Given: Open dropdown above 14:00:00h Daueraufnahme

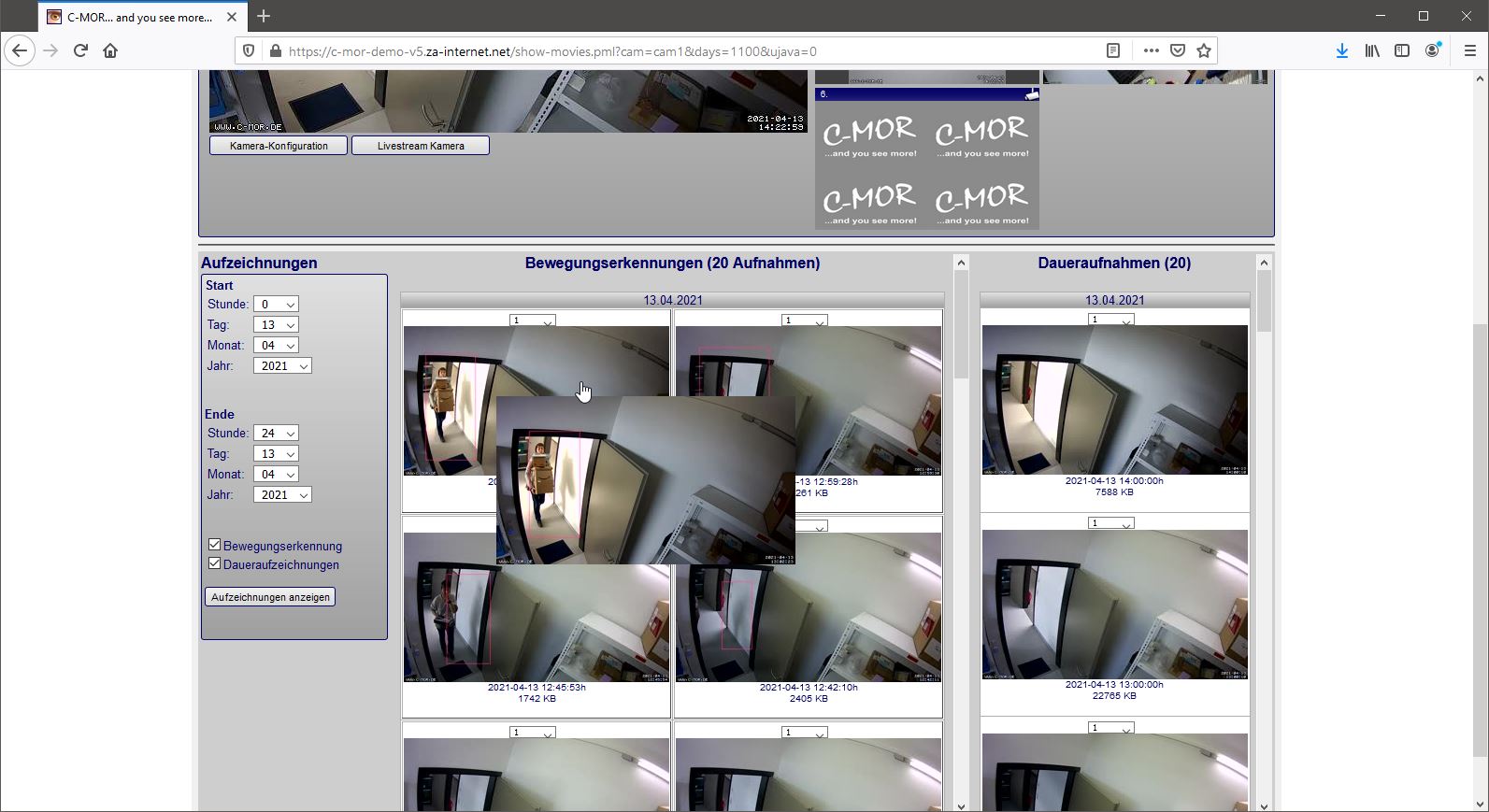Looking at the screenshot, I should [x=1111, y=320].
